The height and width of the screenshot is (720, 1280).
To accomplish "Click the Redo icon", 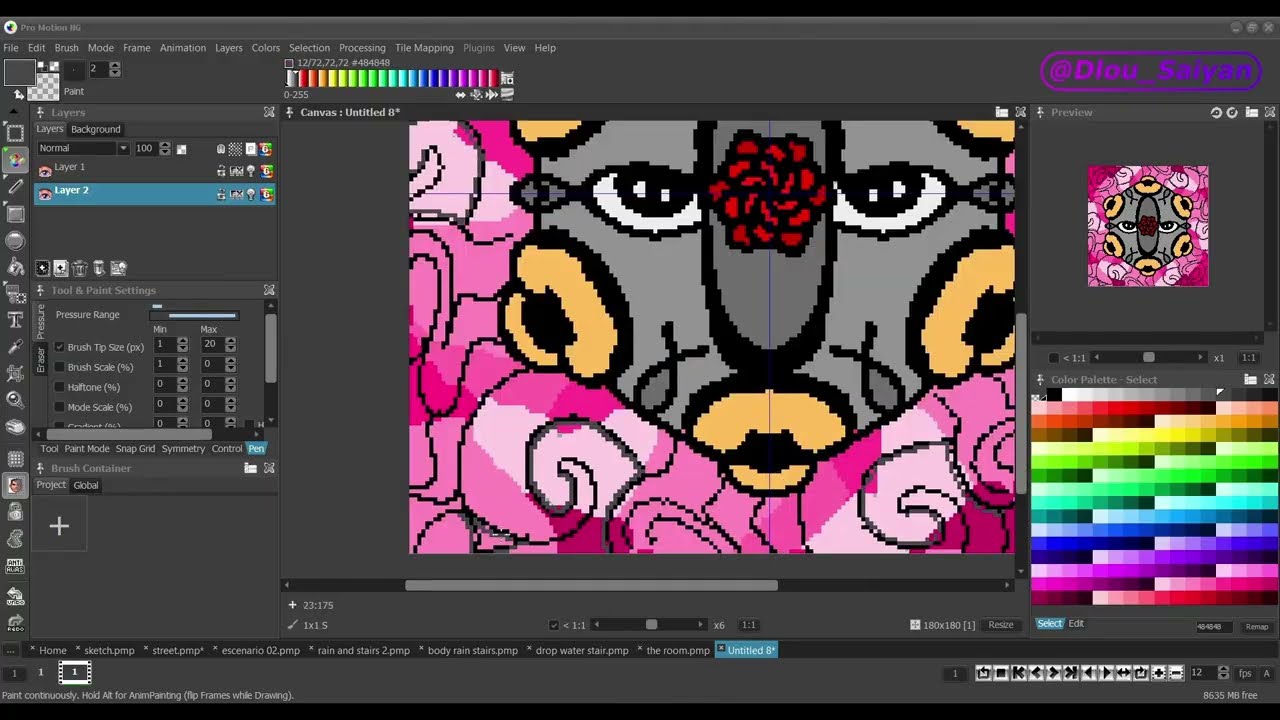I will (x=15, y=623).
